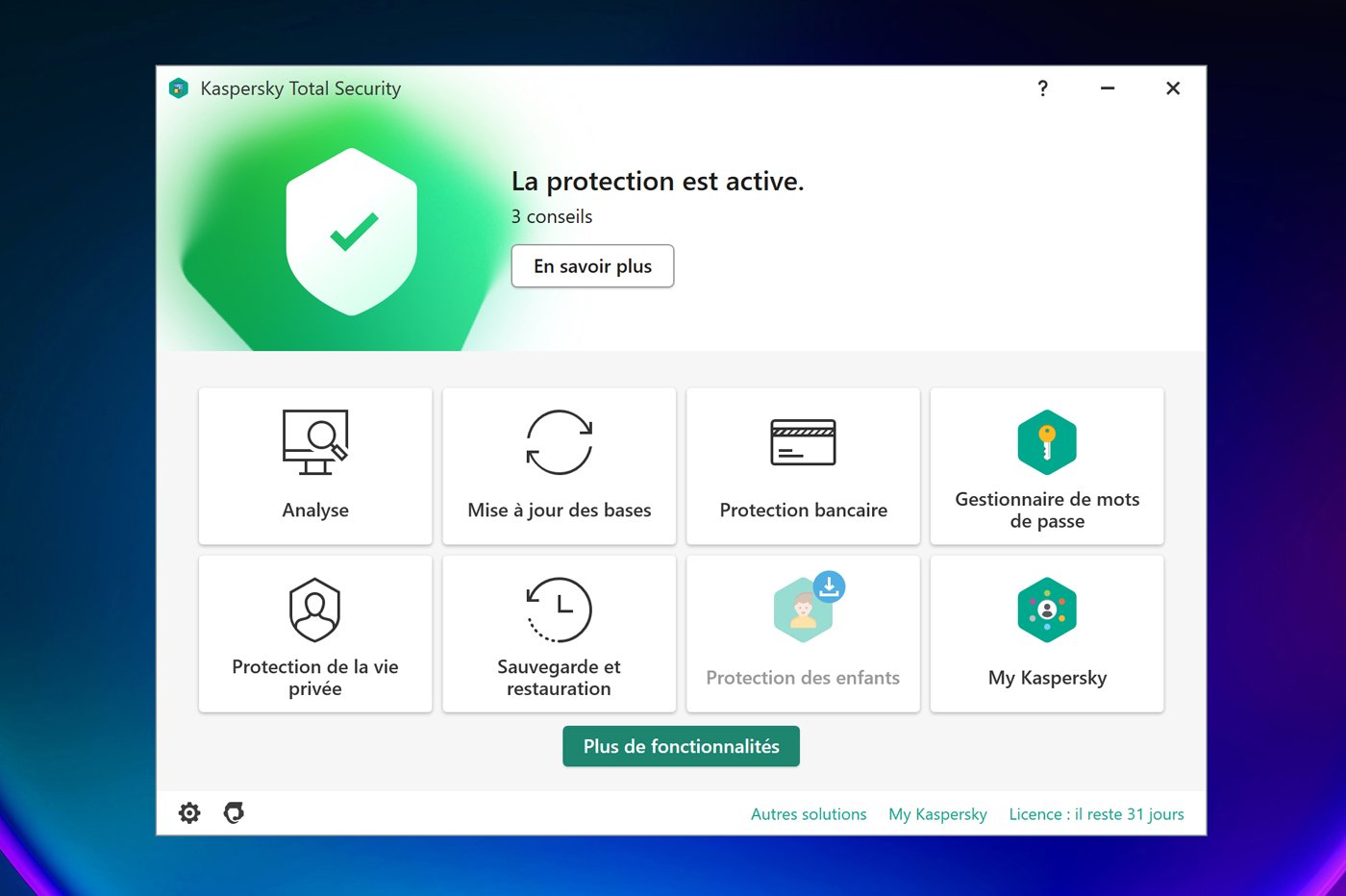This screenshot has width=1346, height=896.
Task: Open the My Kaspersky tile
Action: point(1047,634)
